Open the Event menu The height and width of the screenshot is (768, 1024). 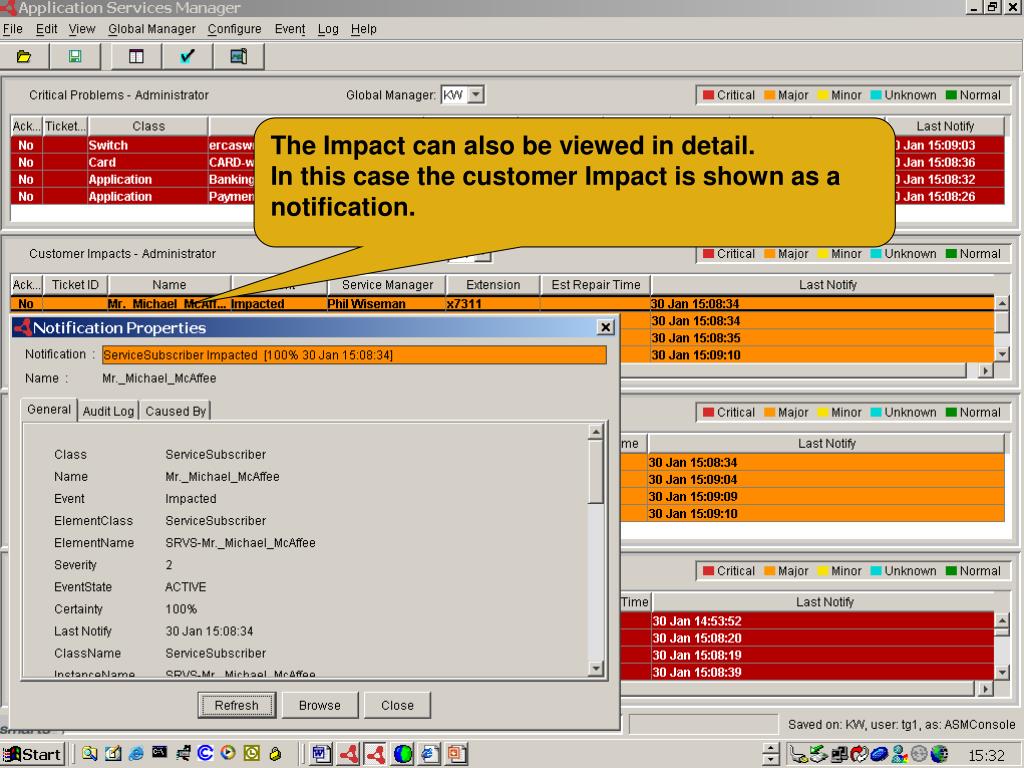point(289,29)
